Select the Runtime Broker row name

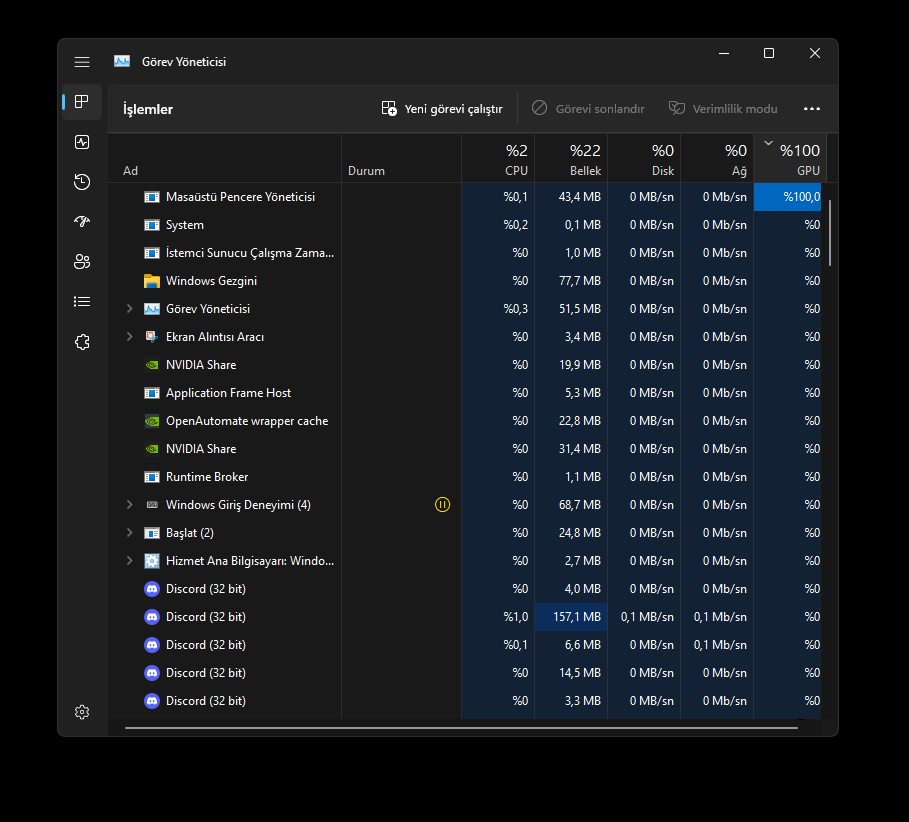point(207,477)
